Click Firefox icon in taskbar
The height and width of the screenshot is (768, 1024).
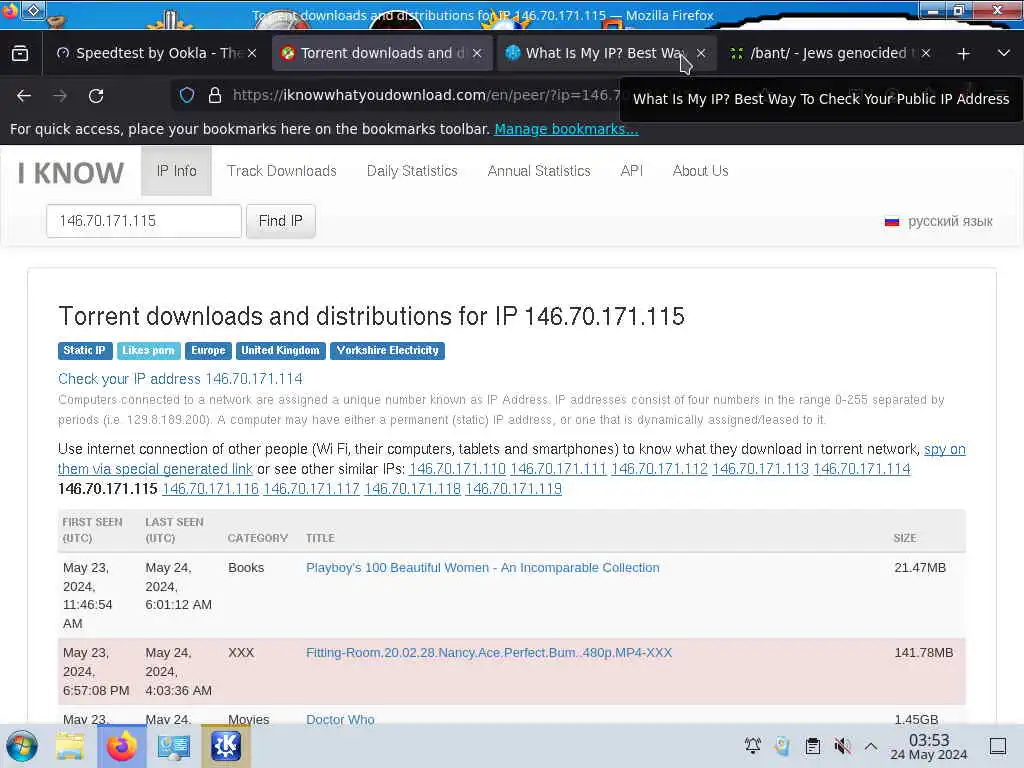(x=122, y=746)
